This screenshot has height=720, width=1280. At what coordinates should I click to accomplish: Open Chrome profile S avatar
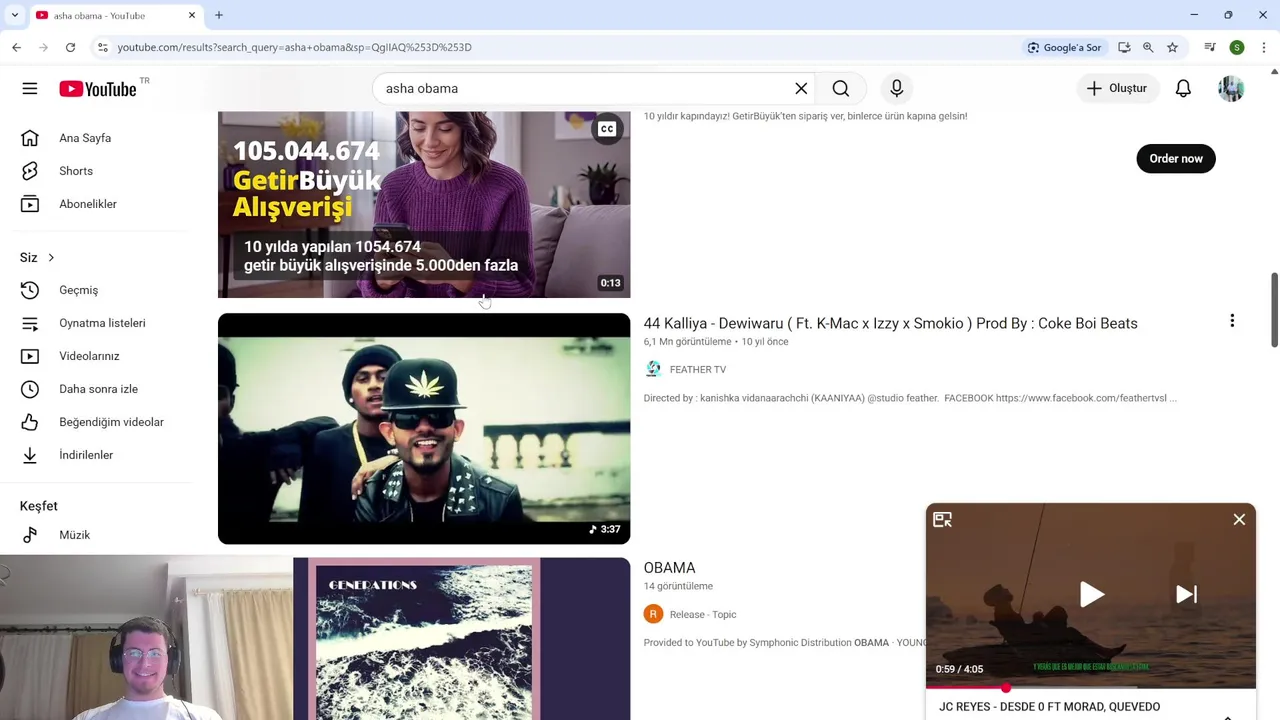coord(1237,47)
